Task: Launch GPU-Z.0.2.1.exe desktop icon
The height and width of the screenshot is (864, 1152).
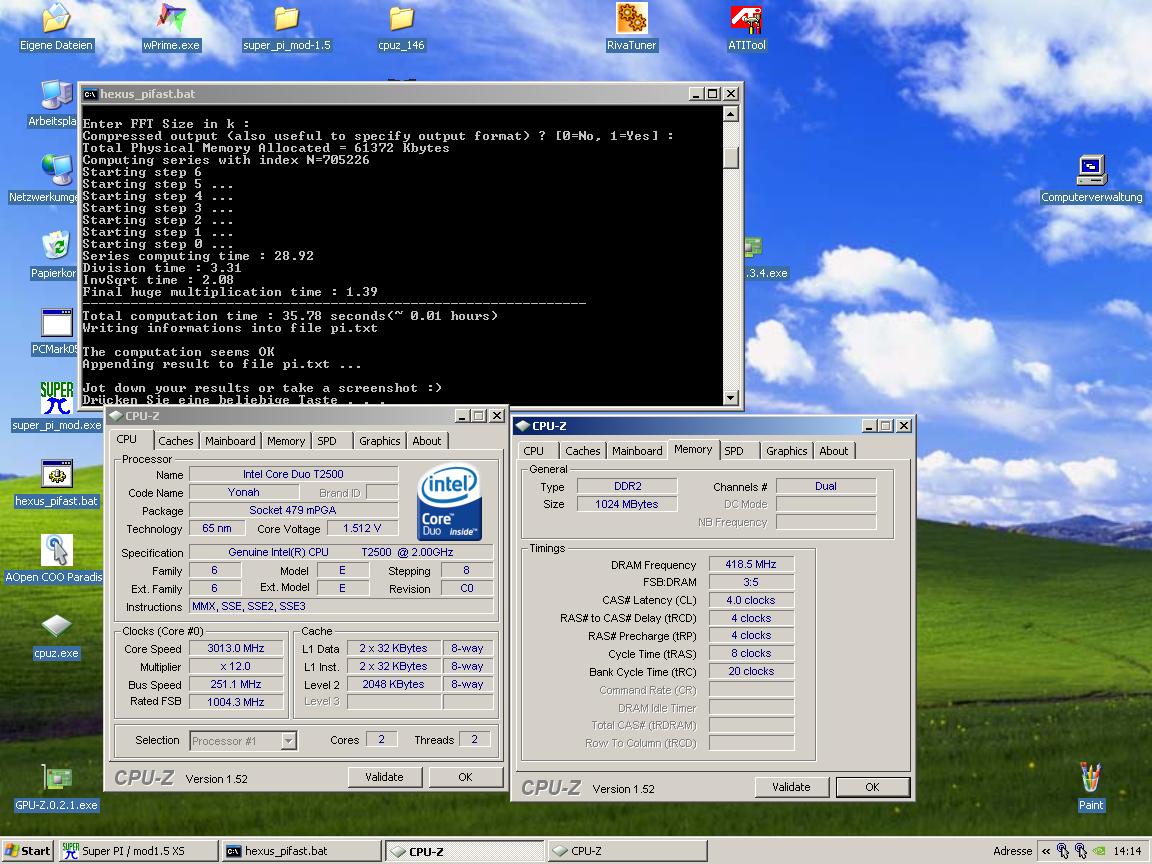Action: tap(56, 777)
